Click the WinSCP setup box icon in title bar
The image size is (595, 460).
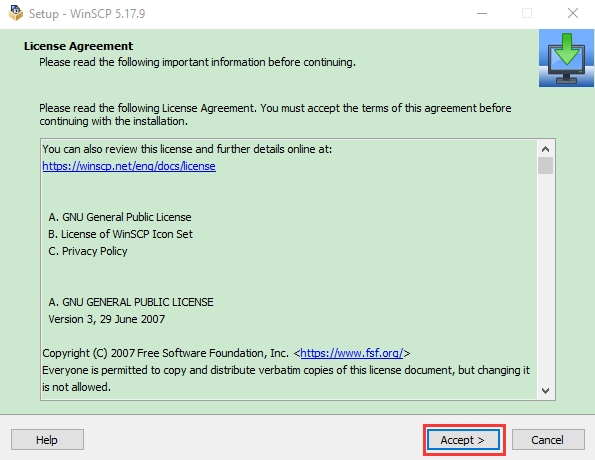point(16,13)
